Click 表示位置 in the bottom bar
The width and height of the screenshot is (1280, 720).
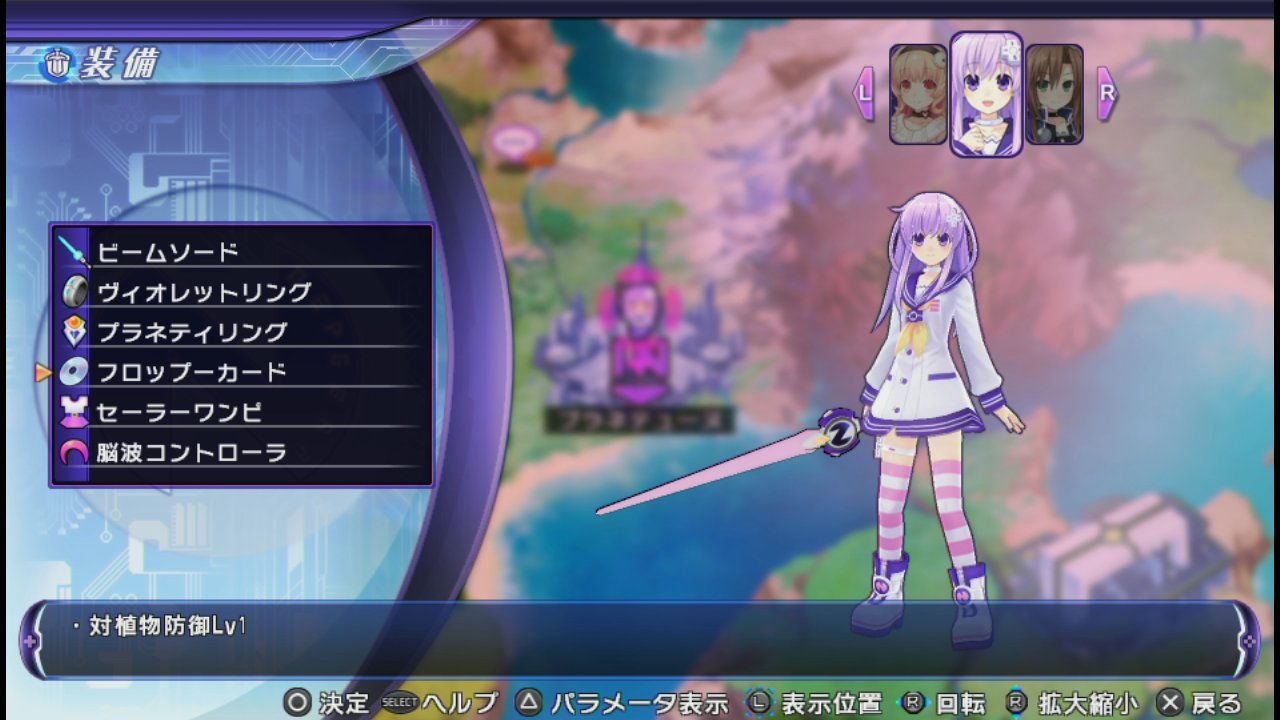[832, 703]
